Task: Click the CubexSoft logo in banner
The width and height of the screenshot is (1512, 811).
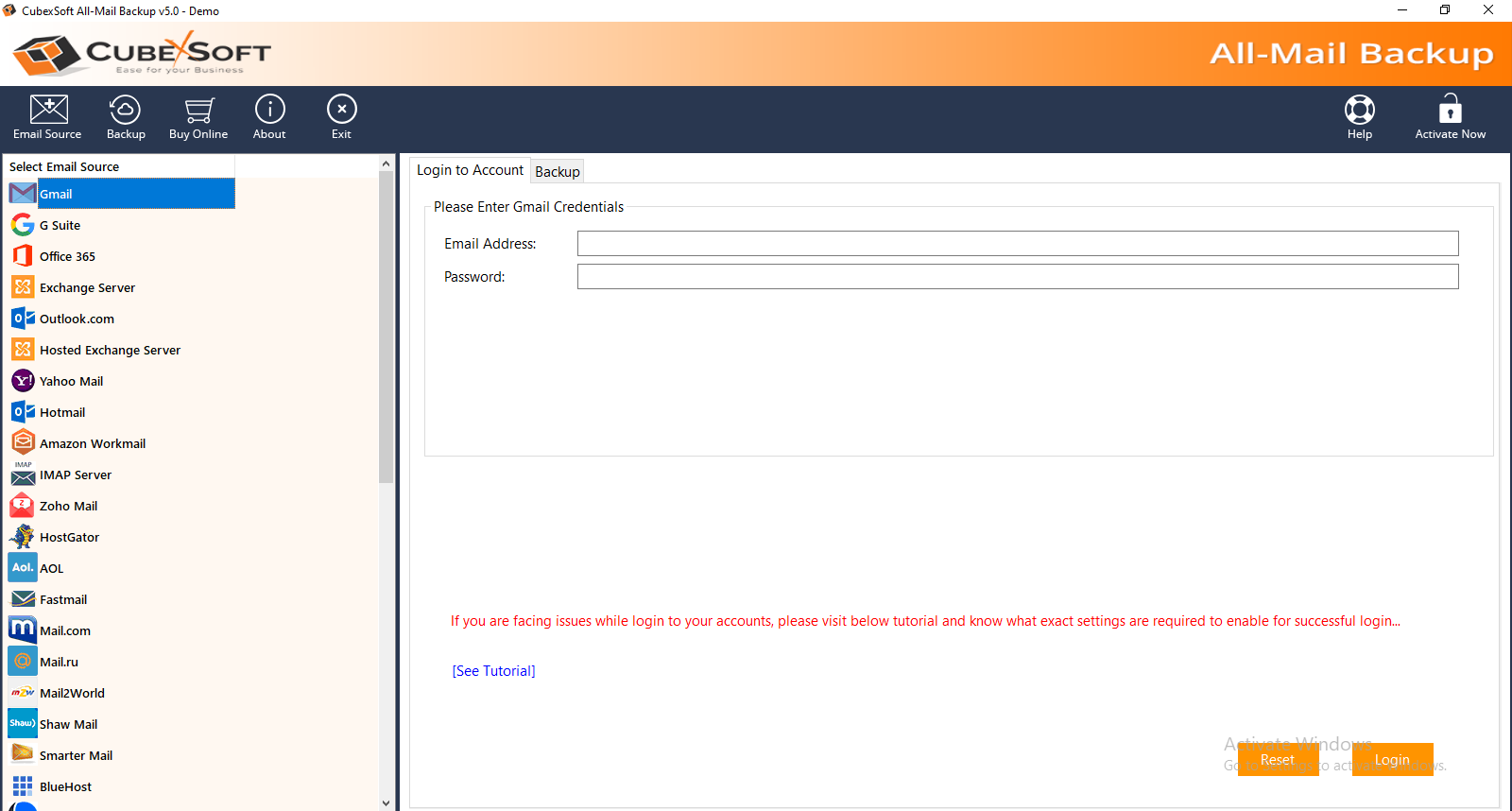Action: [x=142, y=54]
